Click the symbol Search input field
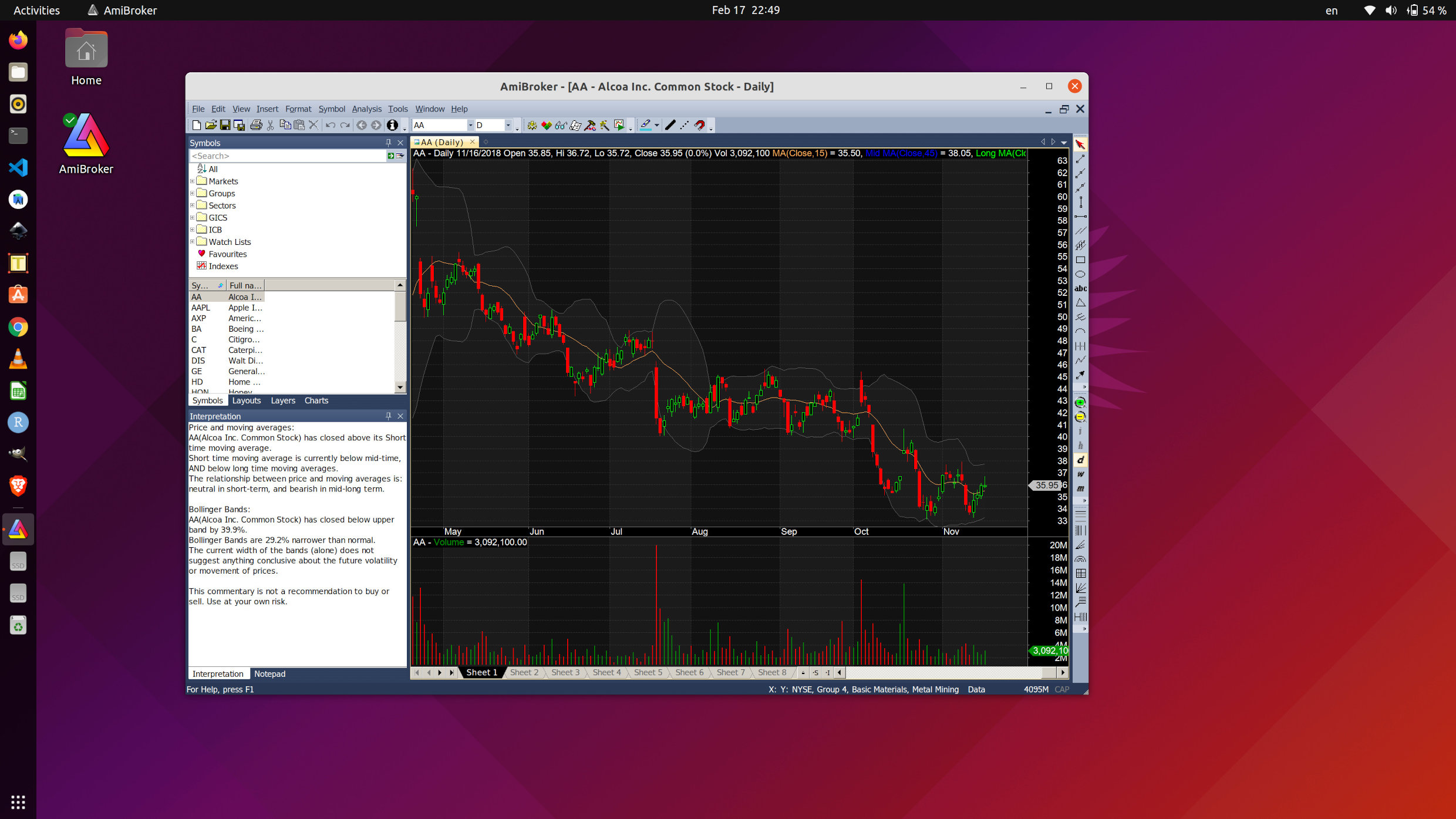 (288, 156)
